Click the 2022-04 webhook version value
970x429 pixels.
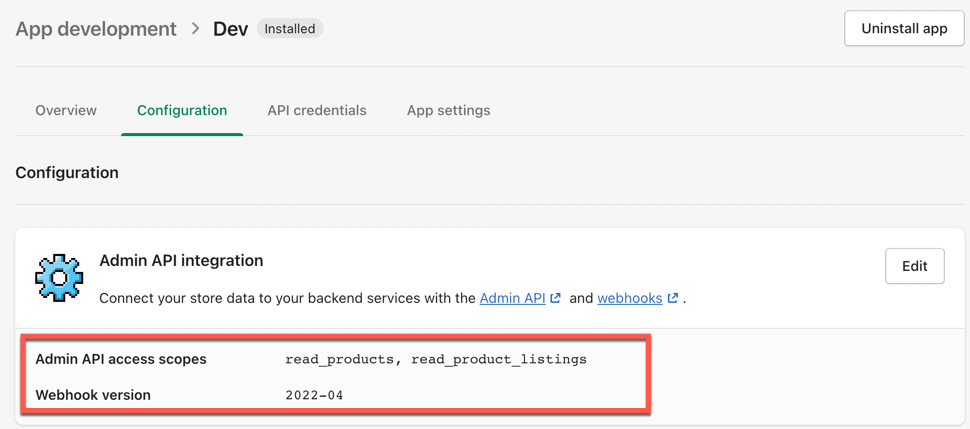[314, 395]
